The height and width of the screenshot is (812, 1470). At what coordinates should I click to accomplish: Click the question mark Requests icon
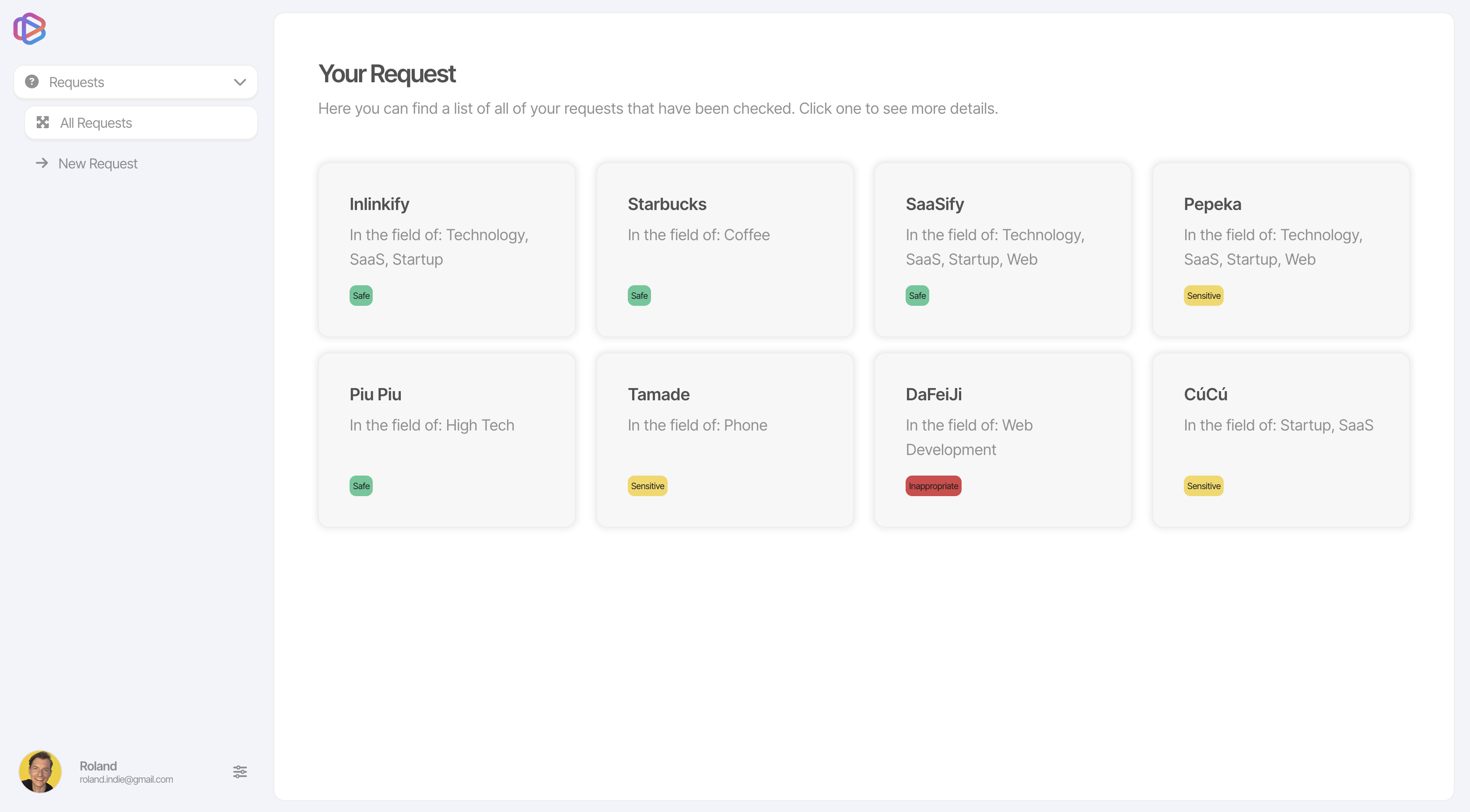[x=32, y=82]
